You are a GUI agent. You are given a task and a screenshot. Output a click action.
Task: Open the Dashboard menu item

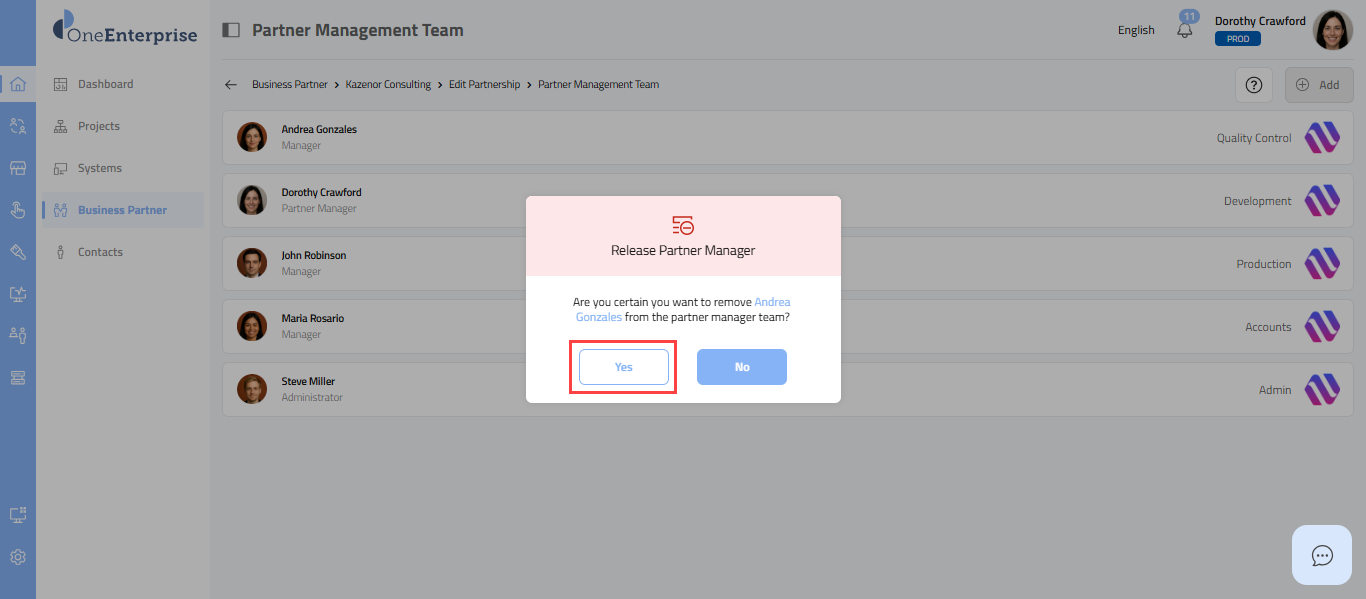pos(105,84)
